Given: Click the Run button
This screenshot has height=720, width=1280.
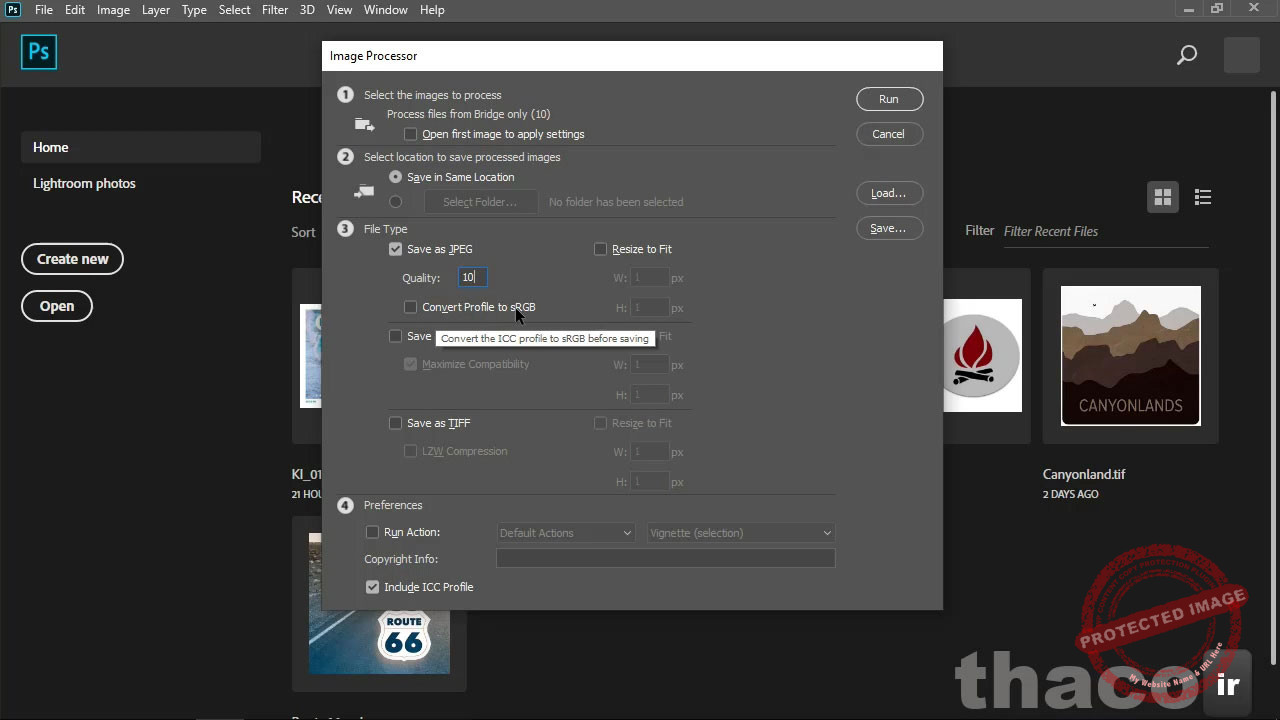Looking at the screenshot, I should coord(888,98).
